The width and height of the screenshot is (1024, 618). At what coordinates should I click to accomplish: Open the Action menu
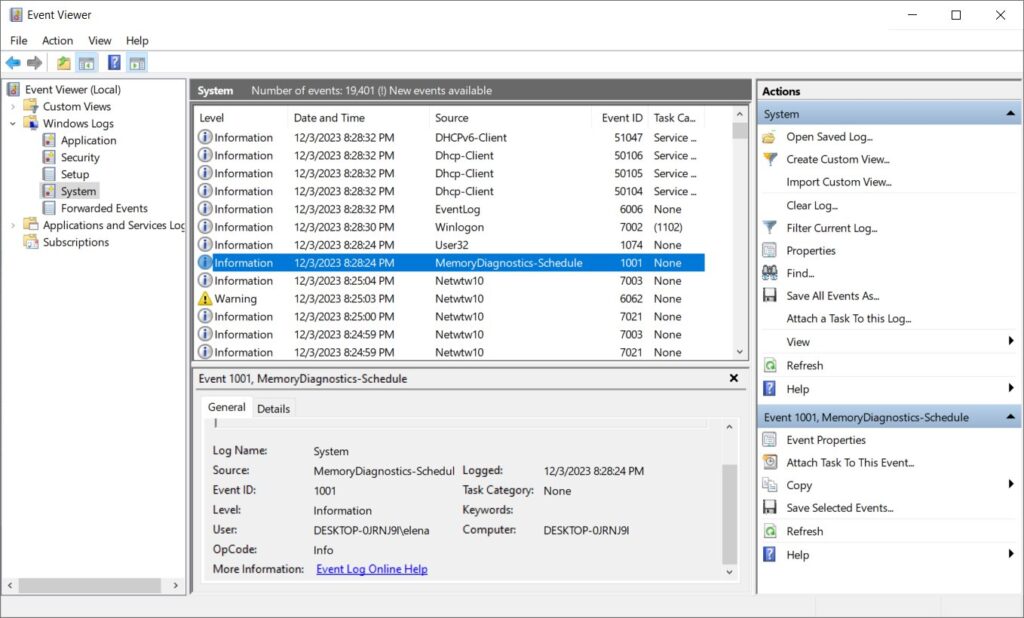coord(57,41)
